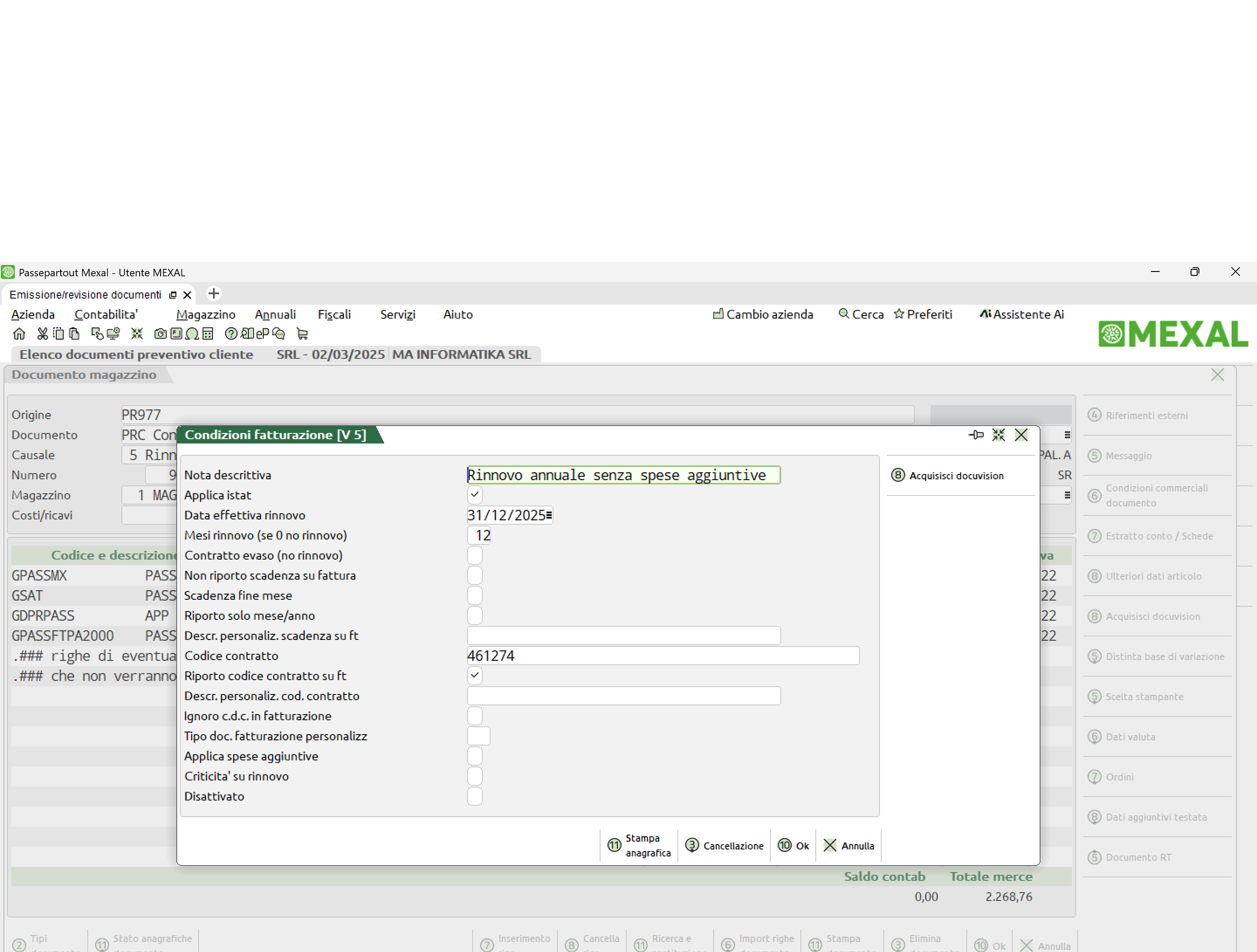This screenshot has height=952, width=1257.
Task: Click the scissors cut icon
Action: pyautogui.click(x=42, y=333)
